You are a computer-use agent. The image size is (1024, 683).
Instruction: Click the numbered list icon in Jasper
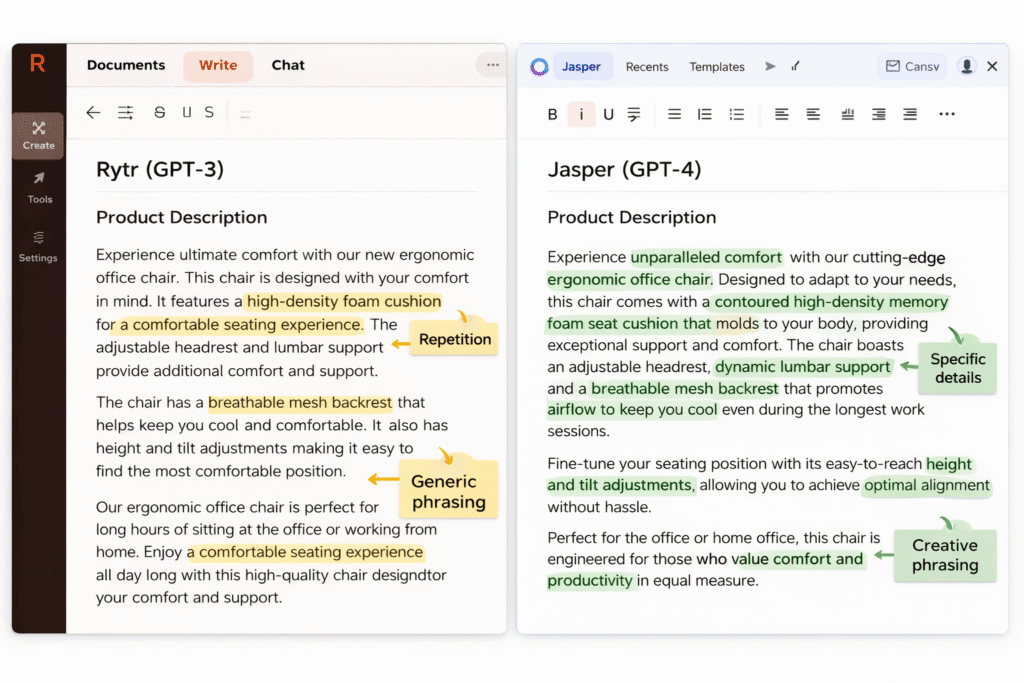point(705,114)
